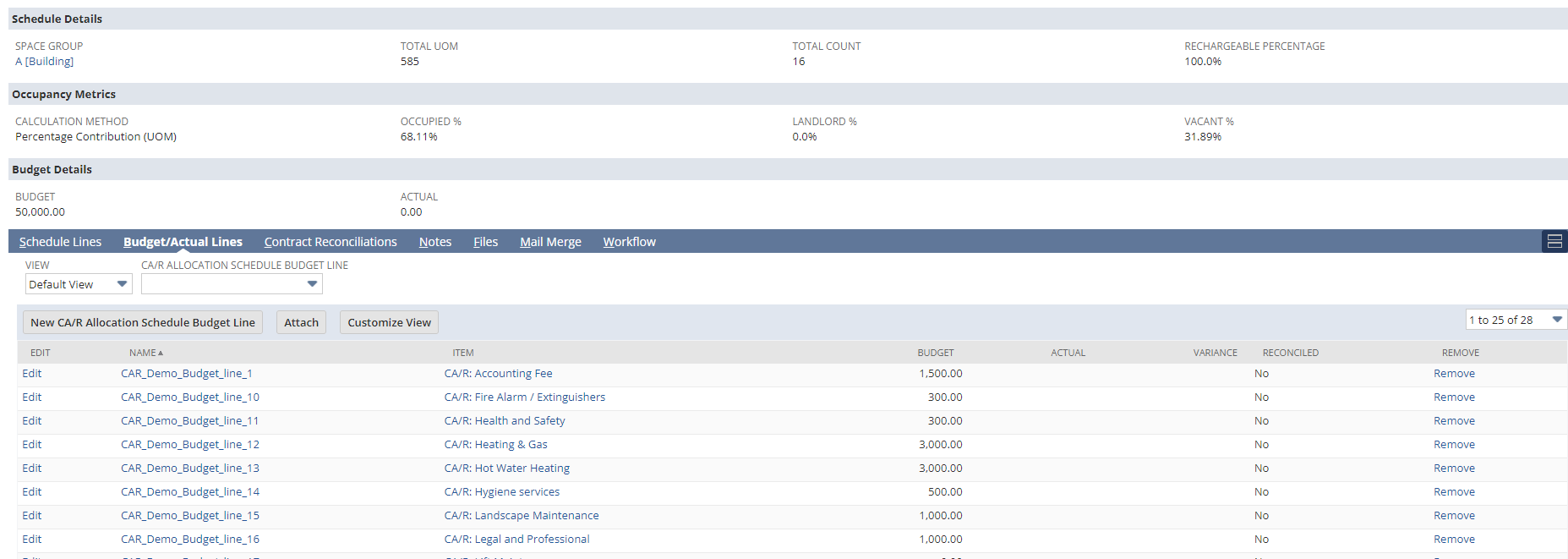Open the Mail Merge tab
1568x559 pixels.
click(550, 242)
